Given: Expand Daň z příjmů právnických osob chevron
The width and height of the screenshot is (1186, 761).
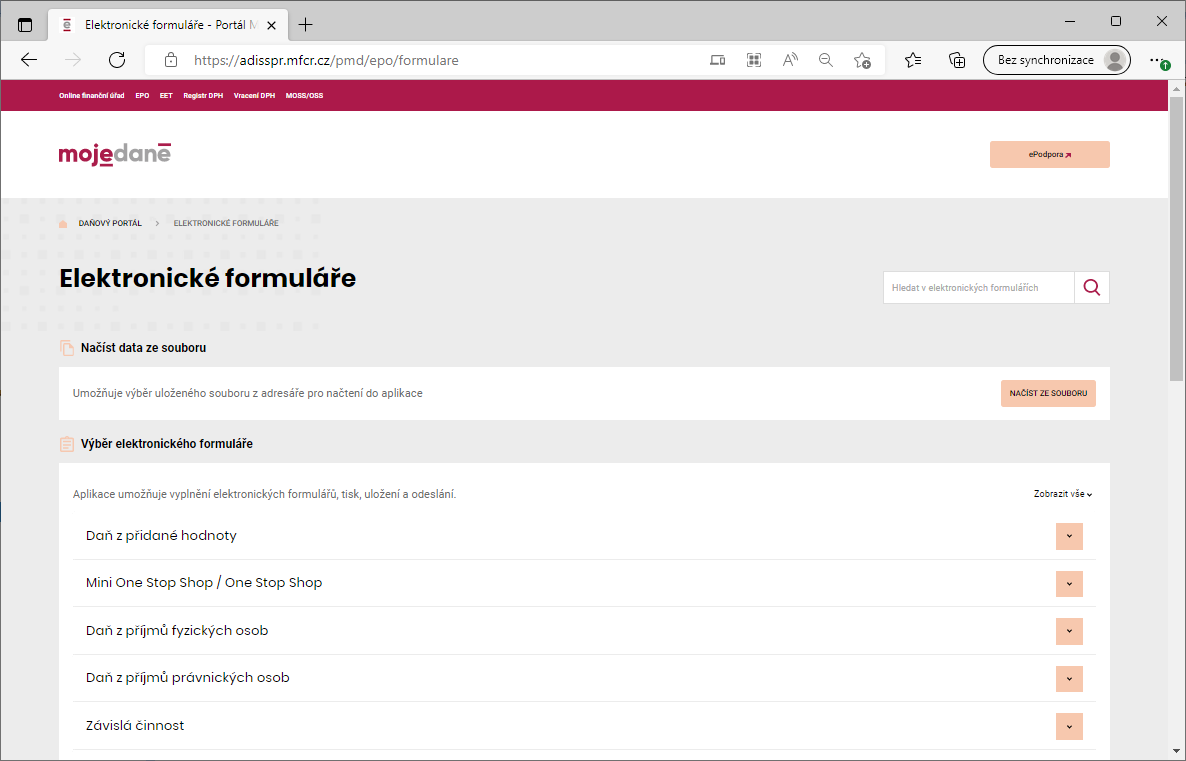Looking at the screenshot, I should pyautogui.click(x=1069, y=679).
